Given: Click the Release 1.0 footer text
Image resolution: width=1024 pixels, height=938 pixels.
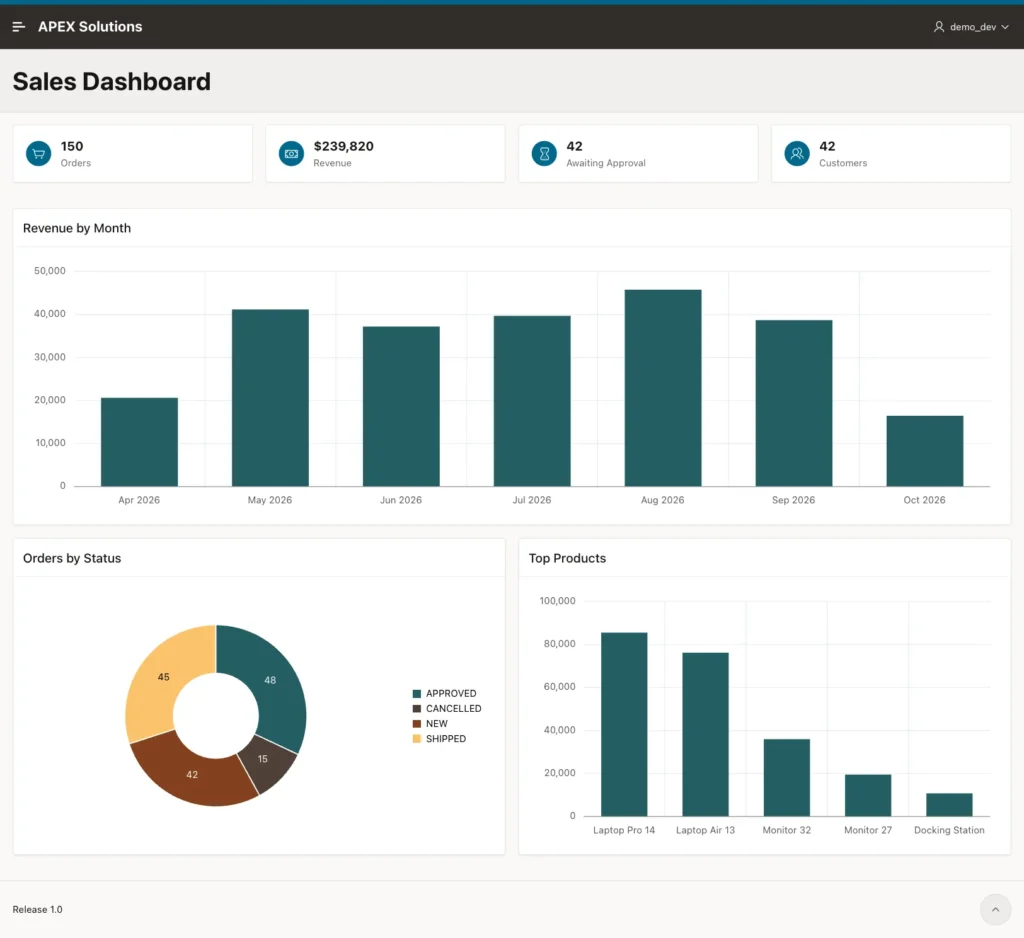Looking at the screenshot, I should pyautogui.click(x=37, y=909).
